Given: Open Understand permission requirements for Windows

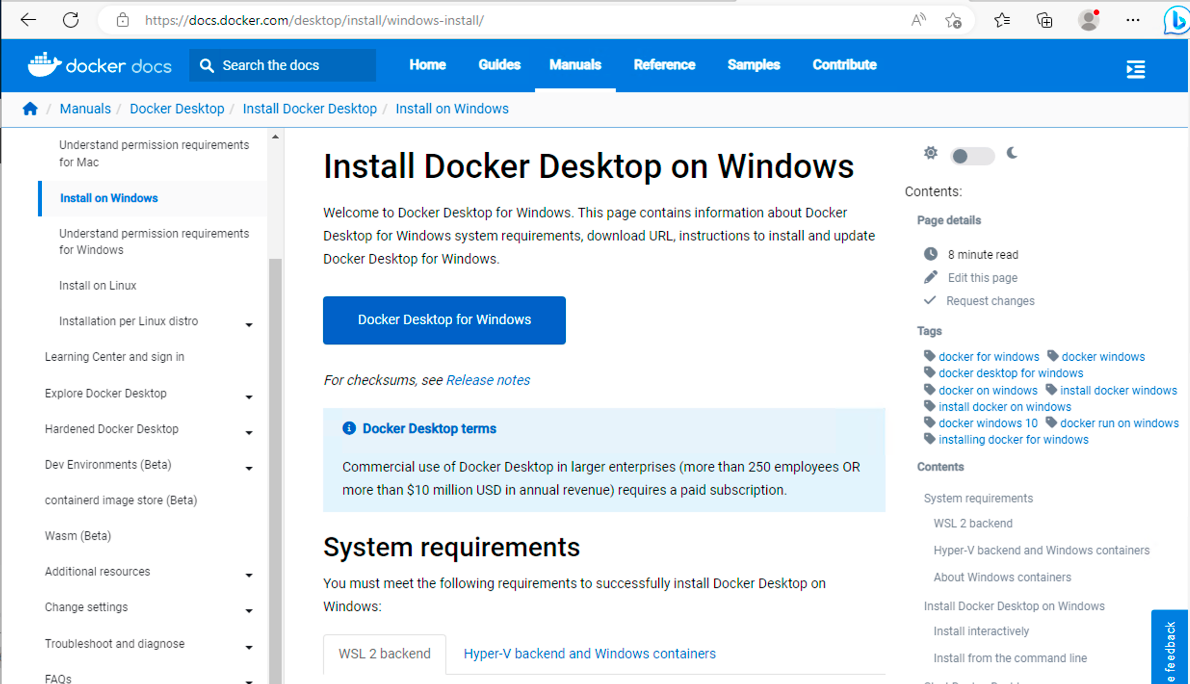Looking at the screenshot, I should point(154,241).
